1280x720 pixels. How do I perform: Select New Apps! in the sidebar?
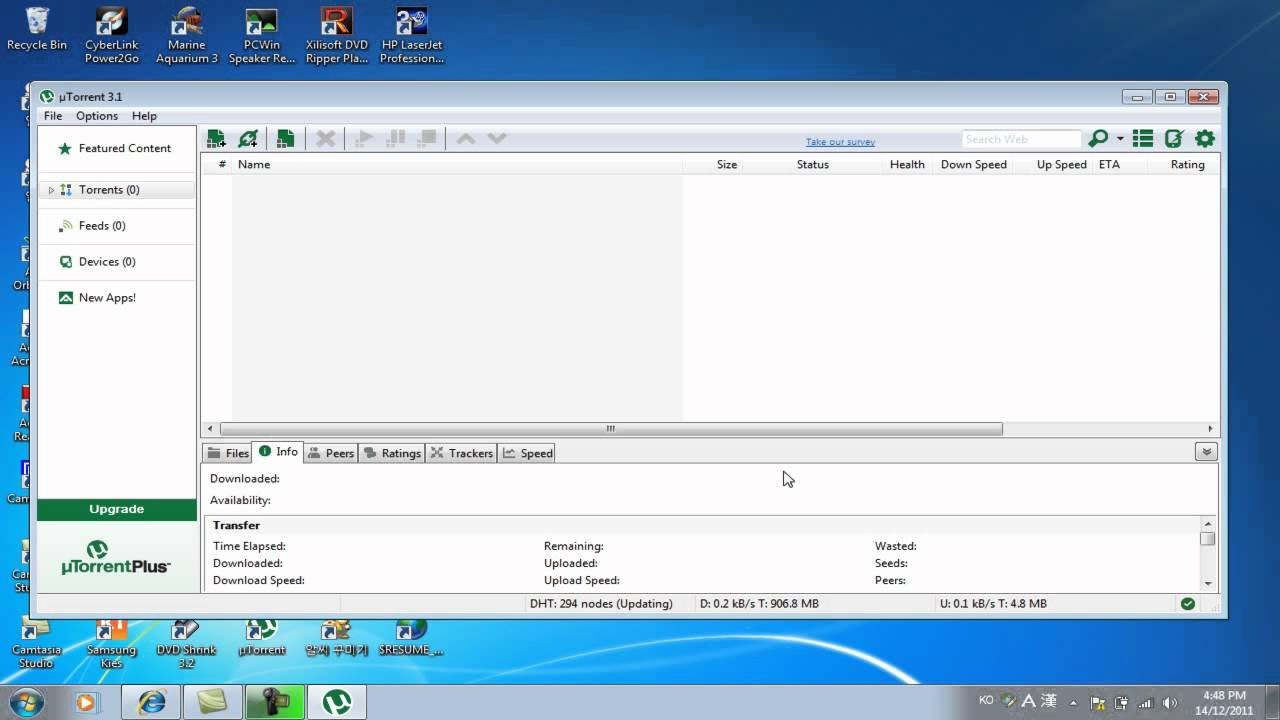pos(117,298)
